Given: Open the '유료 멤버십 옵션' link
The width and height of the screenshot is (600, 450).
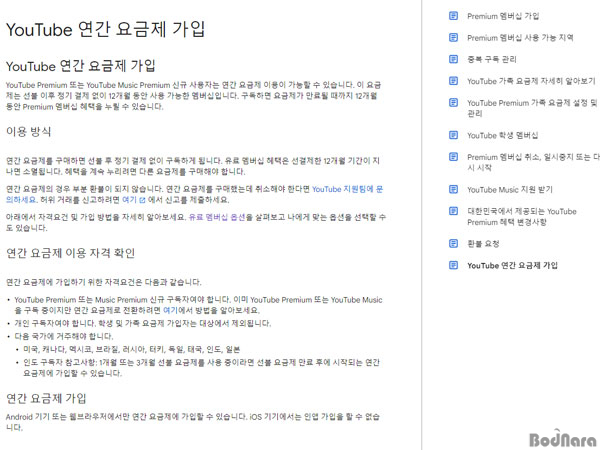Looking at the screenshot, I should [217, 217].
